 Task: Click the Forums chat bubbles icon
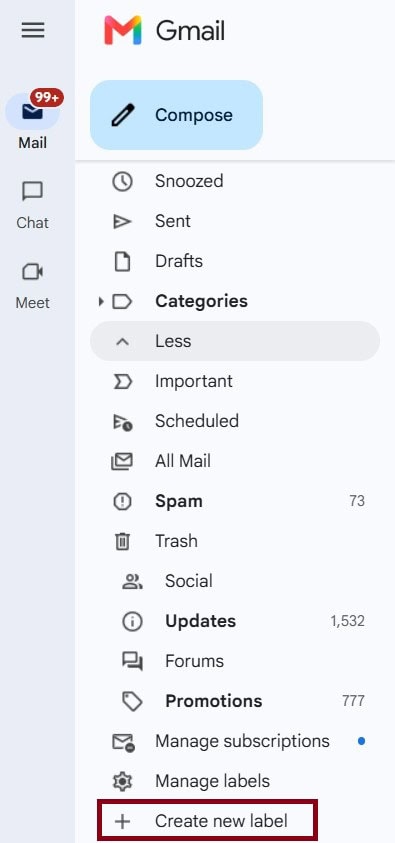(132, 662)
